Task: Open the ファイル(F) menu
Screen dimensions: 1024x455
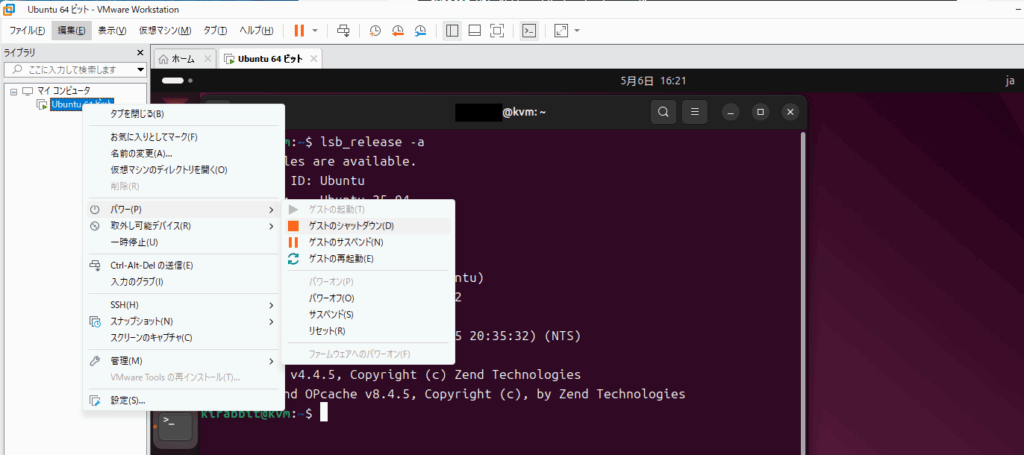Action: 27,31
